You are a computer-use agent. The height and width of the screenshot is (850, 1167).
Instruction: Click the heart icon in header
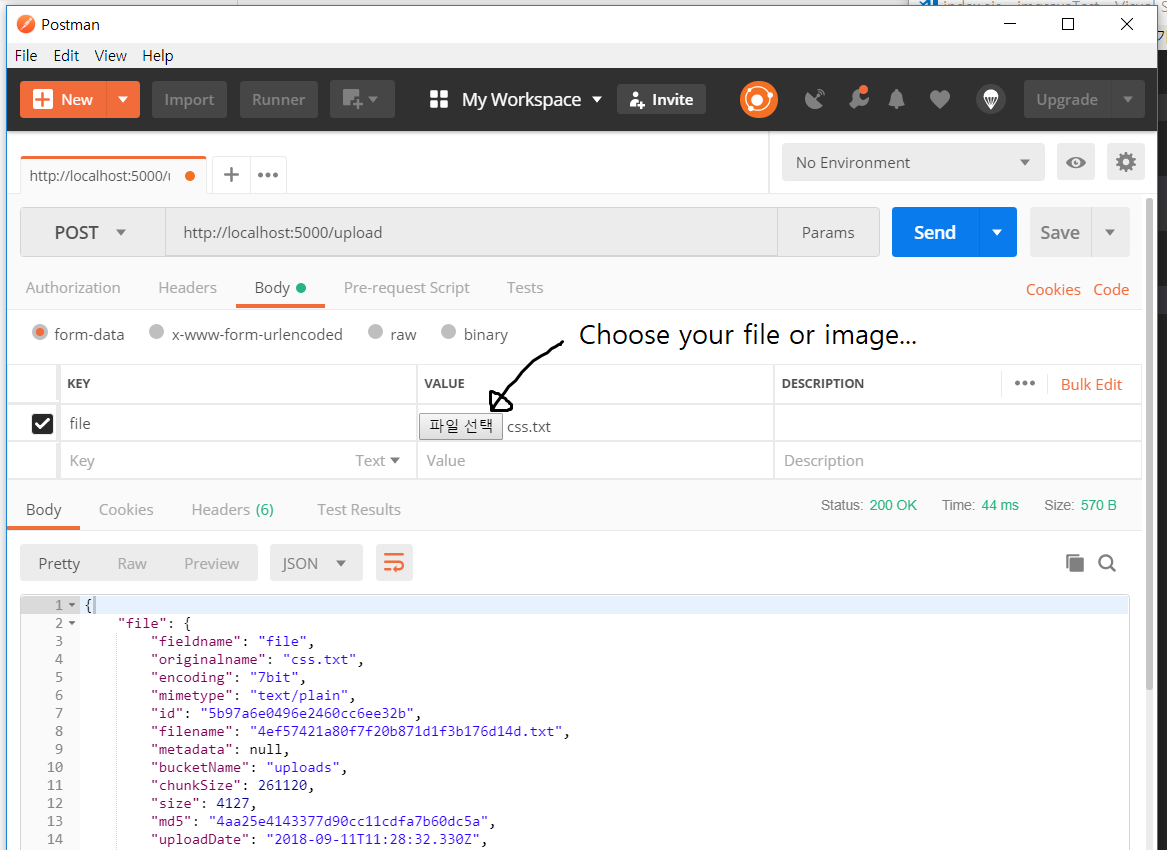coord(940,99)
